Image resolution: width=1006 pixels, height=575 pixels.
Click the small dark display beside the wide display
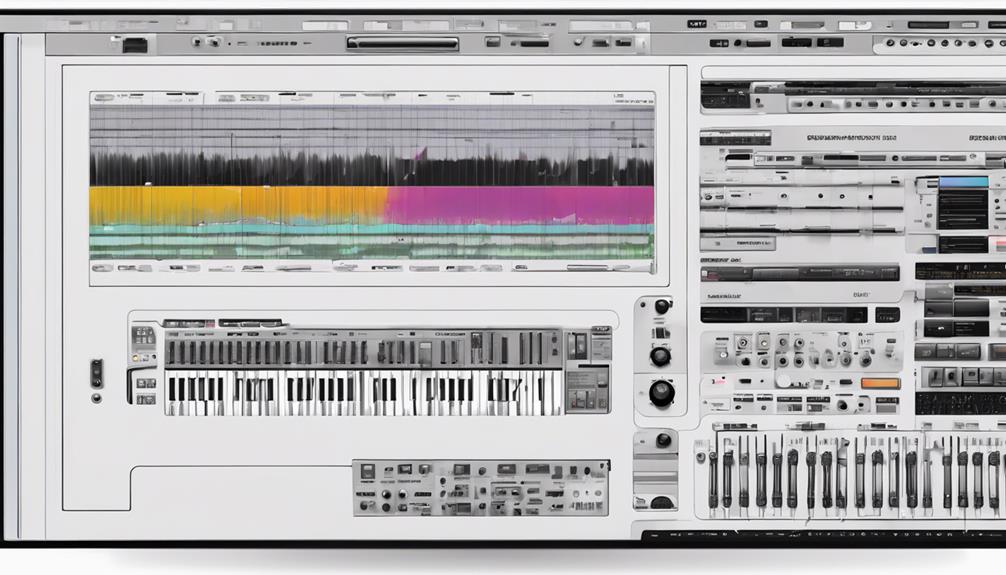pyautogui.click(x=889, y=315)
